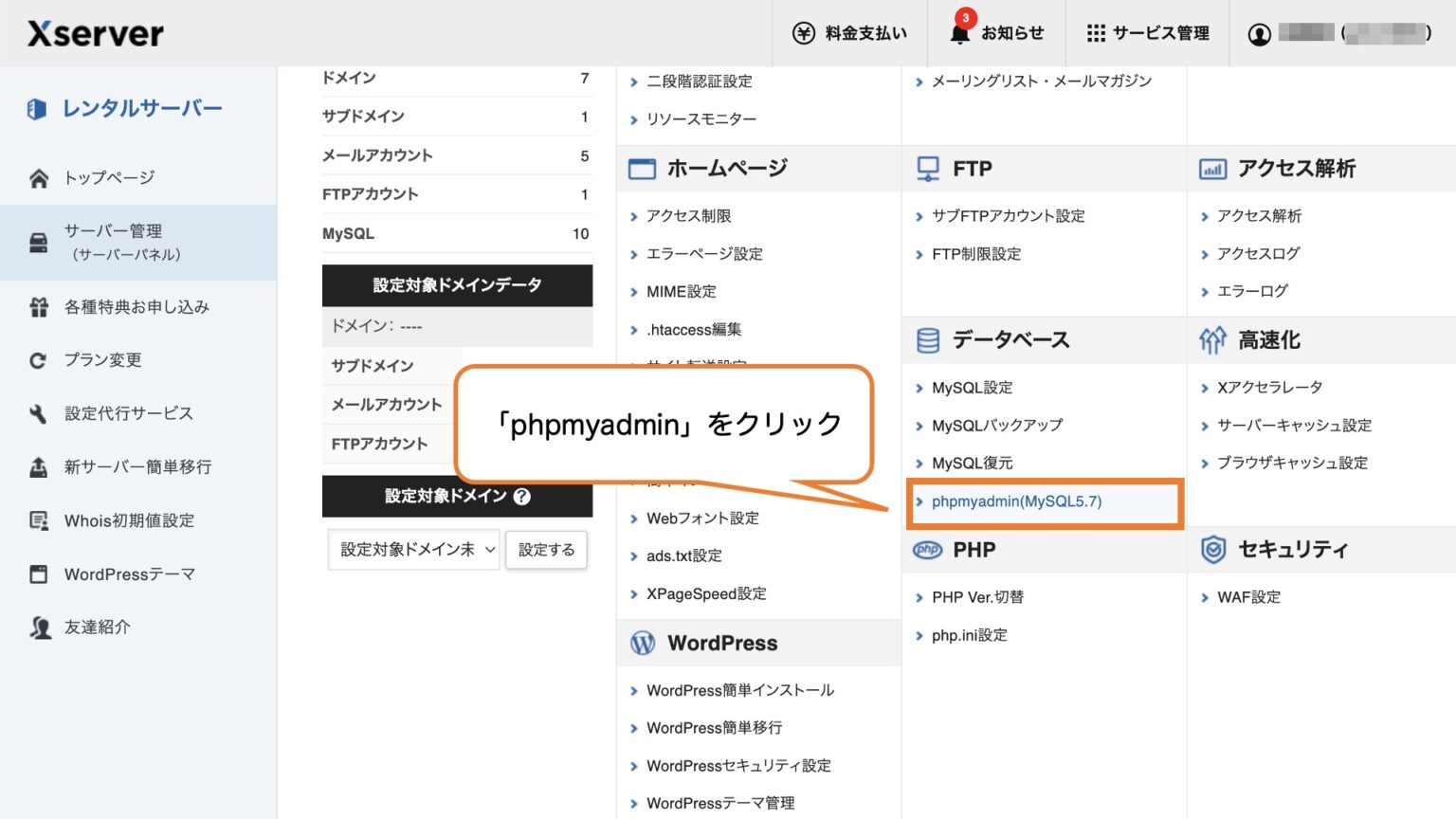Image resolution: width=1456 pixels, height=819 pixels.
Task: Click the PHP section icon
Action: [927, 550]
